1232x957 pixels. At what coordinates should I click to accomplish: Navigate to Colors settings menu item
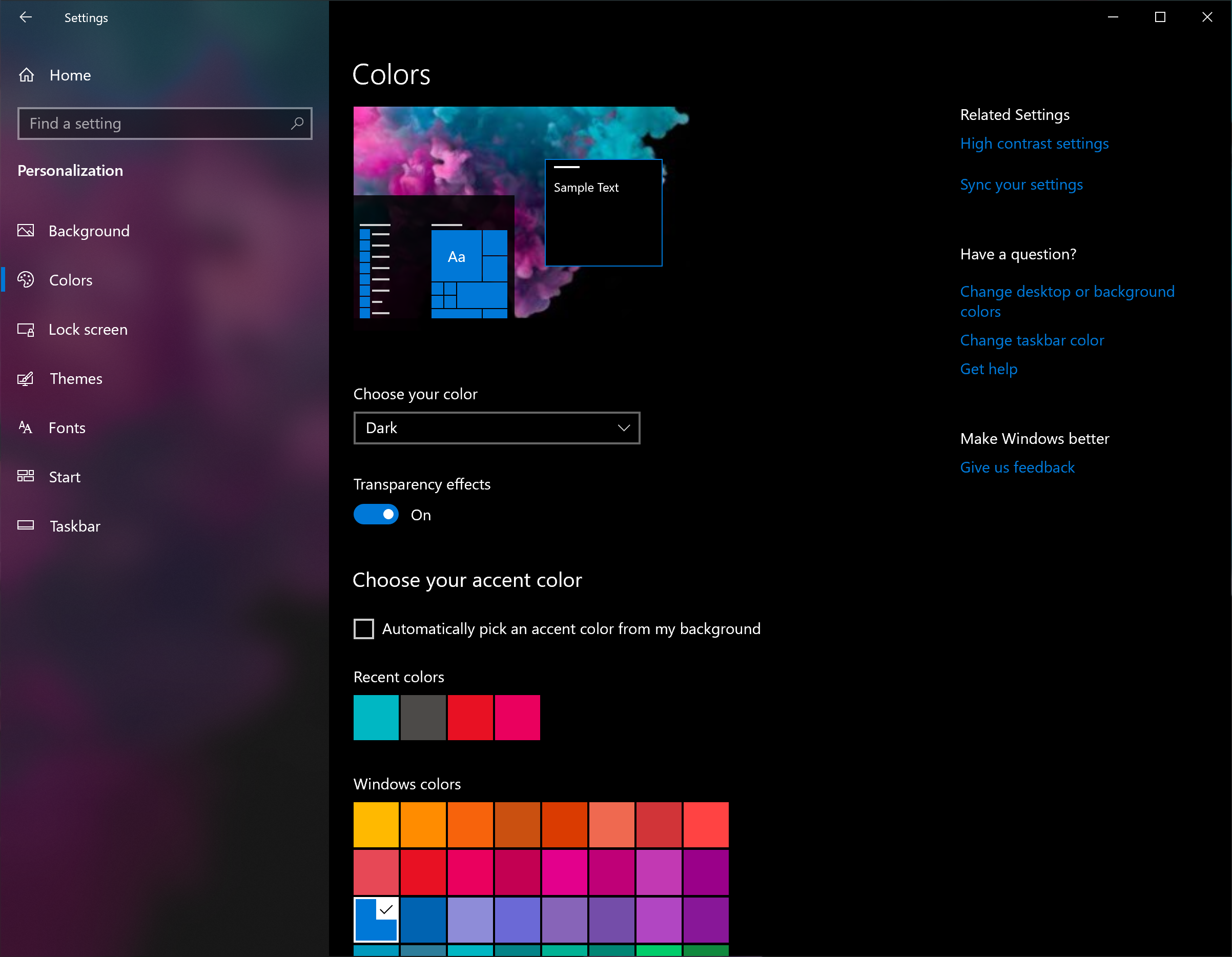click(72, 280)
